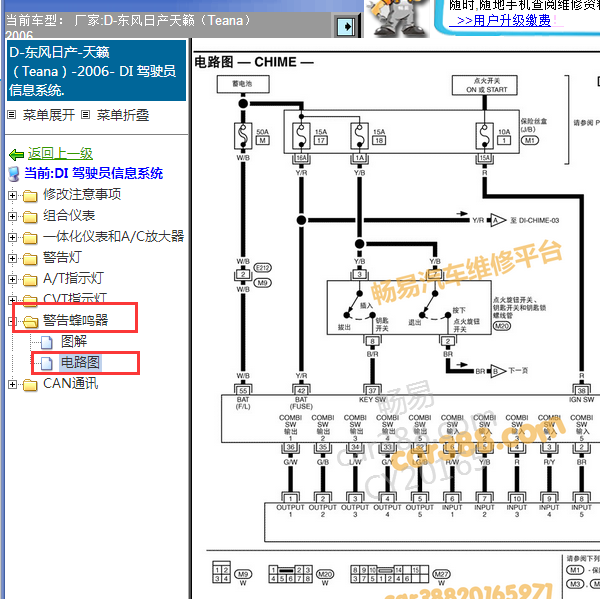
Task: Open the A/T指示灯 tree item
Action: (x=73, y=279)
